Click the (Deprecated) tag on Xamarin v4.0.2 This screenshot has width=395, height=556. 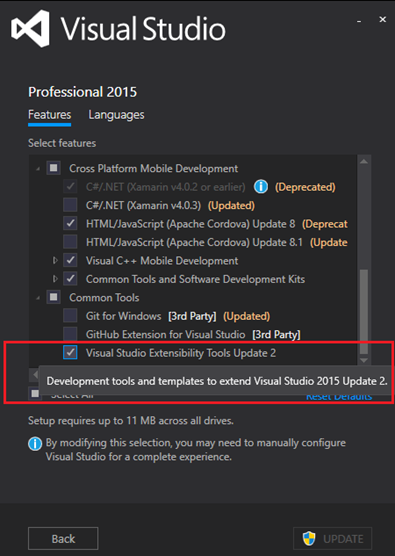pos(305,187)
